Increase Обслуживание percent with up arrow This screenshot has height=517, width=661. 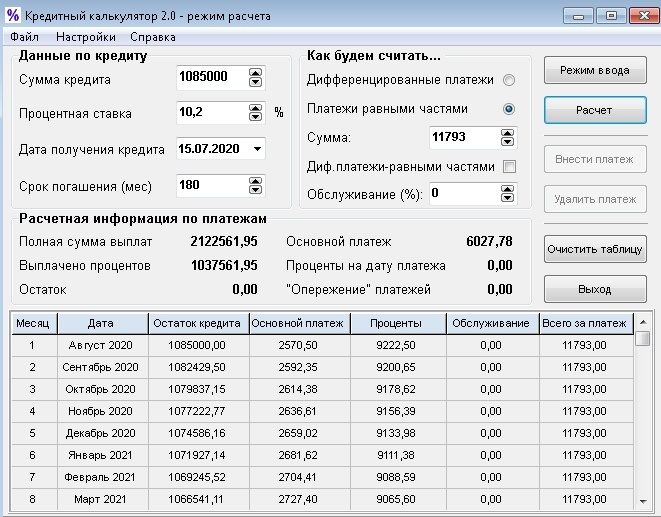point(508,189)
